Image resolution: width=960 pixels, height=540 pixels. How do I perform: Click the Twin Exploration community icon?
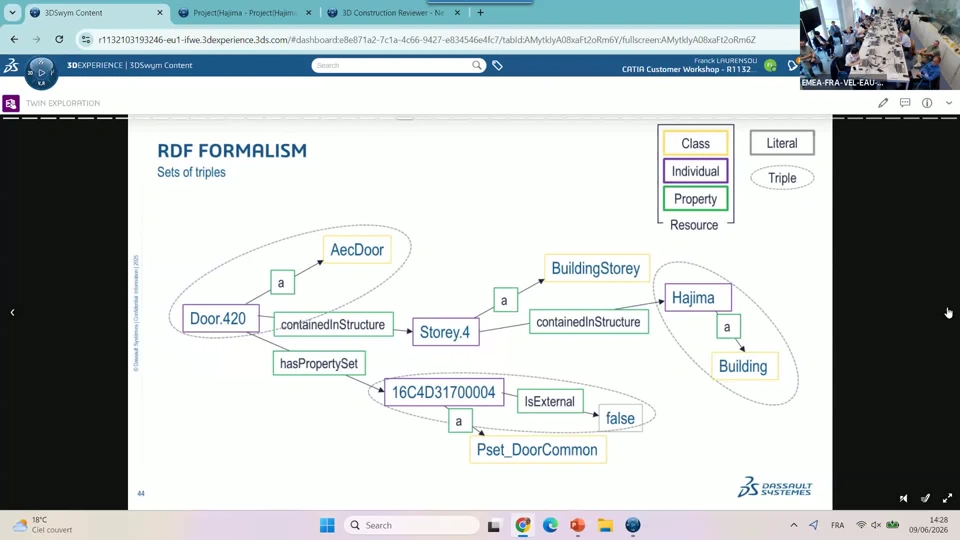click(x=11, y=103)
